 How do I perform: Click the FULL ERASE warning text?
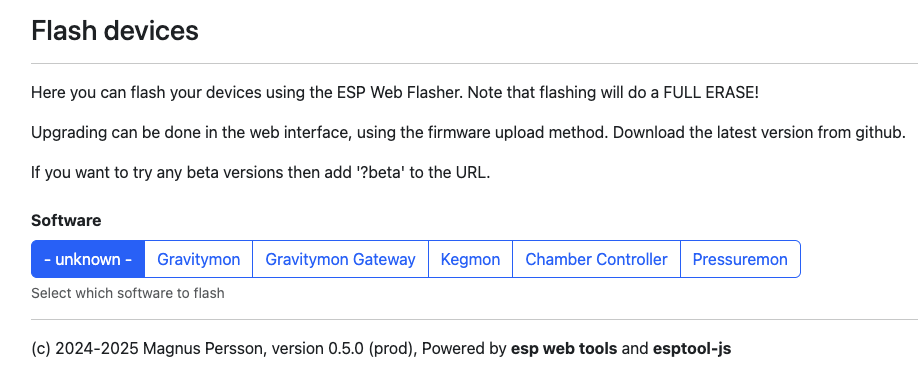point(711,93)
